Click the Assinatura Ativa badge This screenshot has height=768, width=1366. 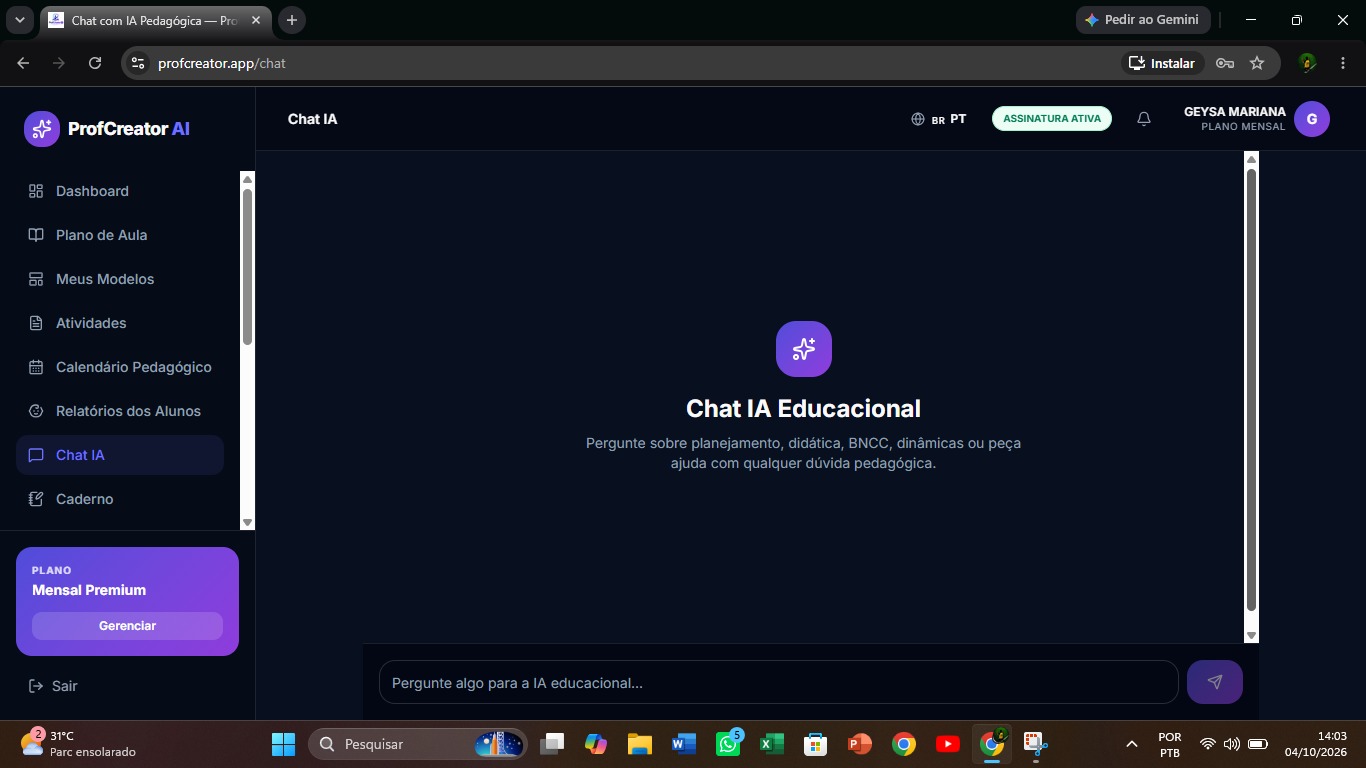[1052, 118]
